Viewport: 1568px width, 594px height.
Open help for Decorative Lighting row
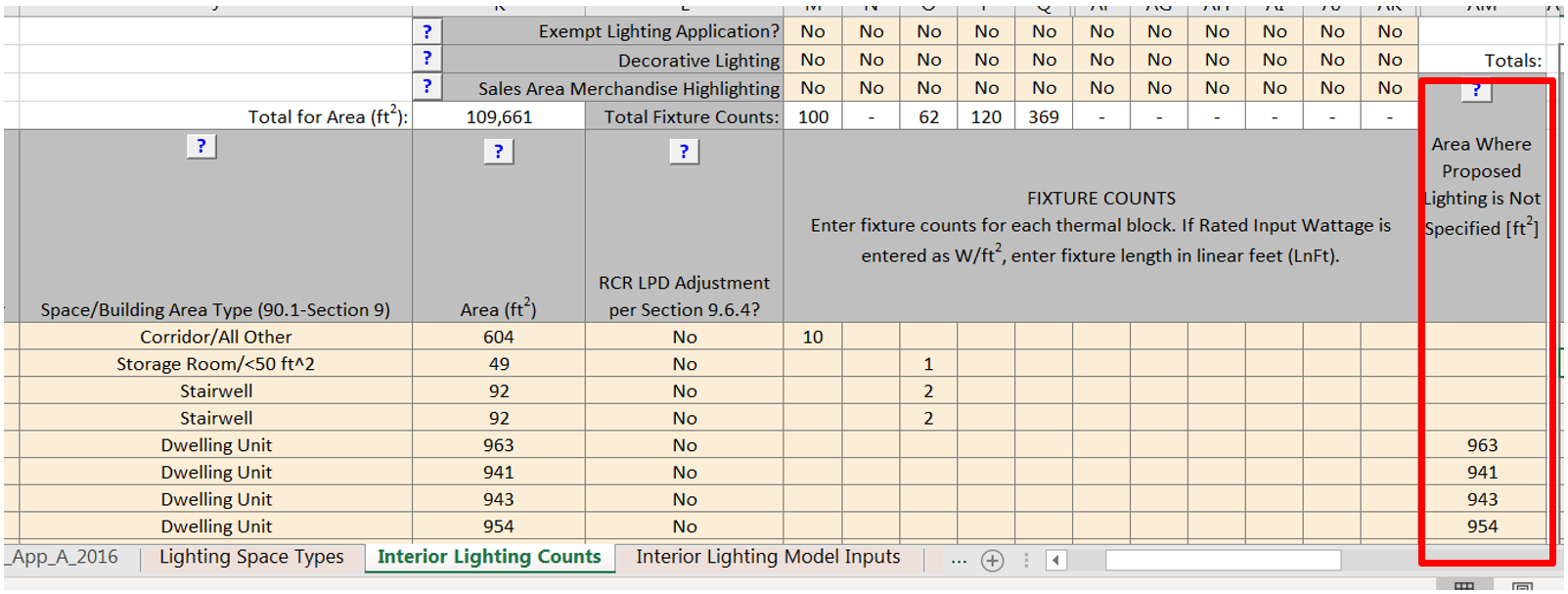427,59
